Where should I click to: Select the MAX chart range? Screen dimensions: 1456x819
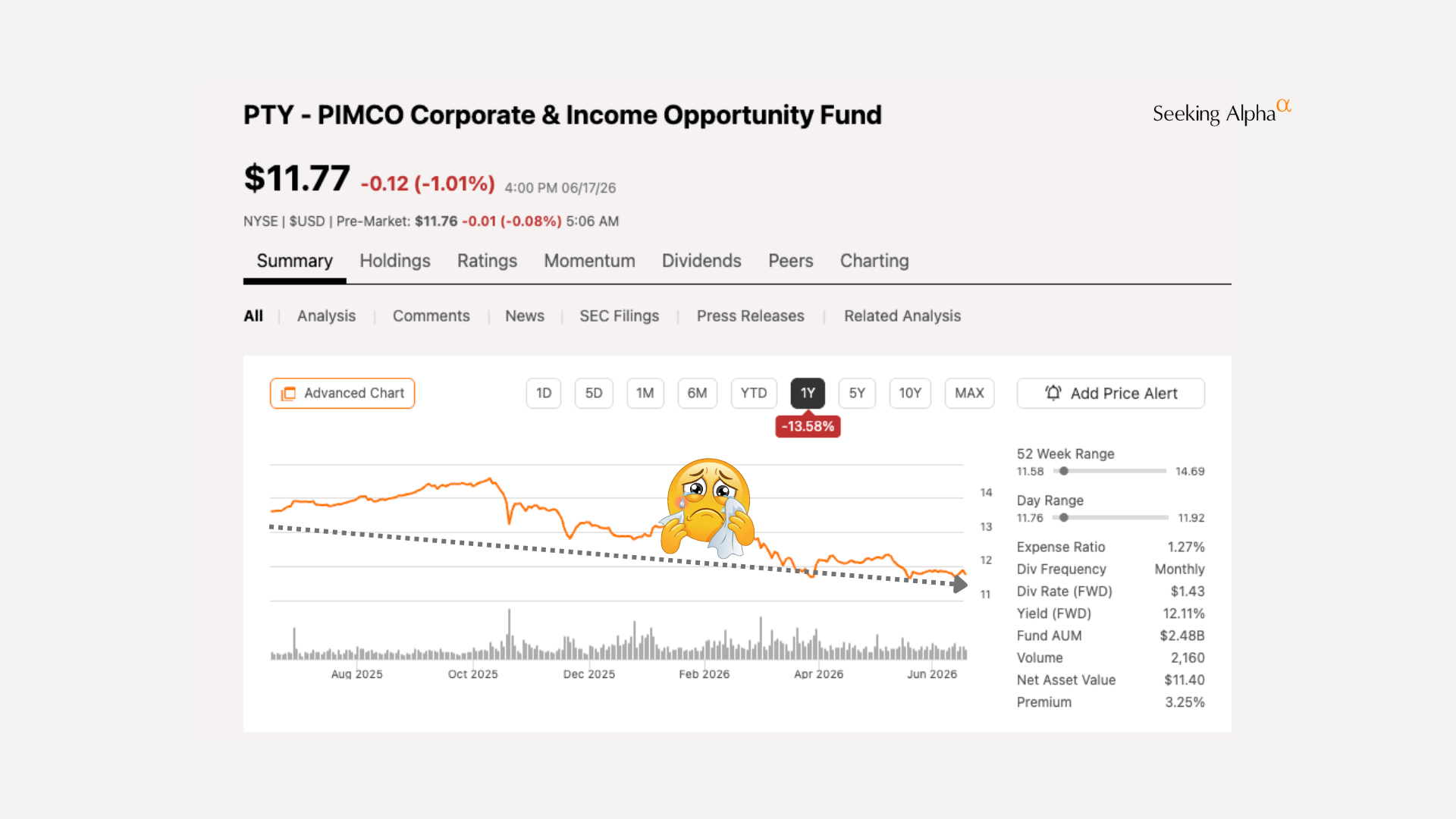pyautogui.click(x=969, y=393)
